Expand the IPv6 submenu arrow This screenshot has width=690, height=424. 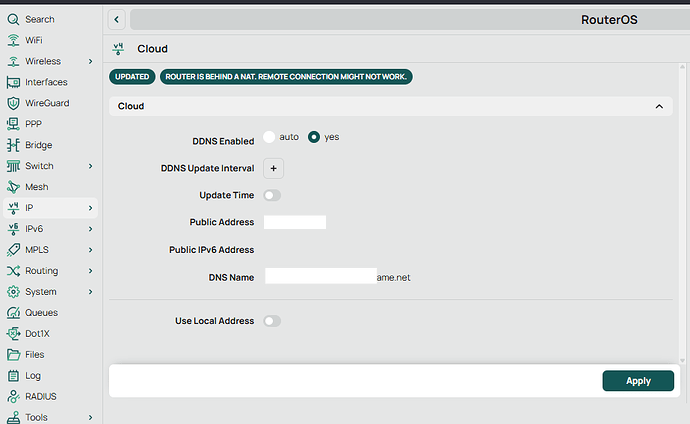pos(90,229)
